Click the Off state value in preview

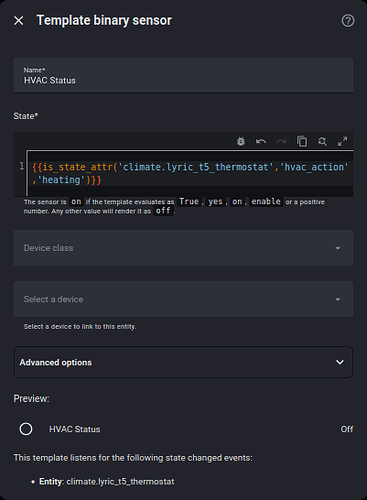(x=347, y=429)
